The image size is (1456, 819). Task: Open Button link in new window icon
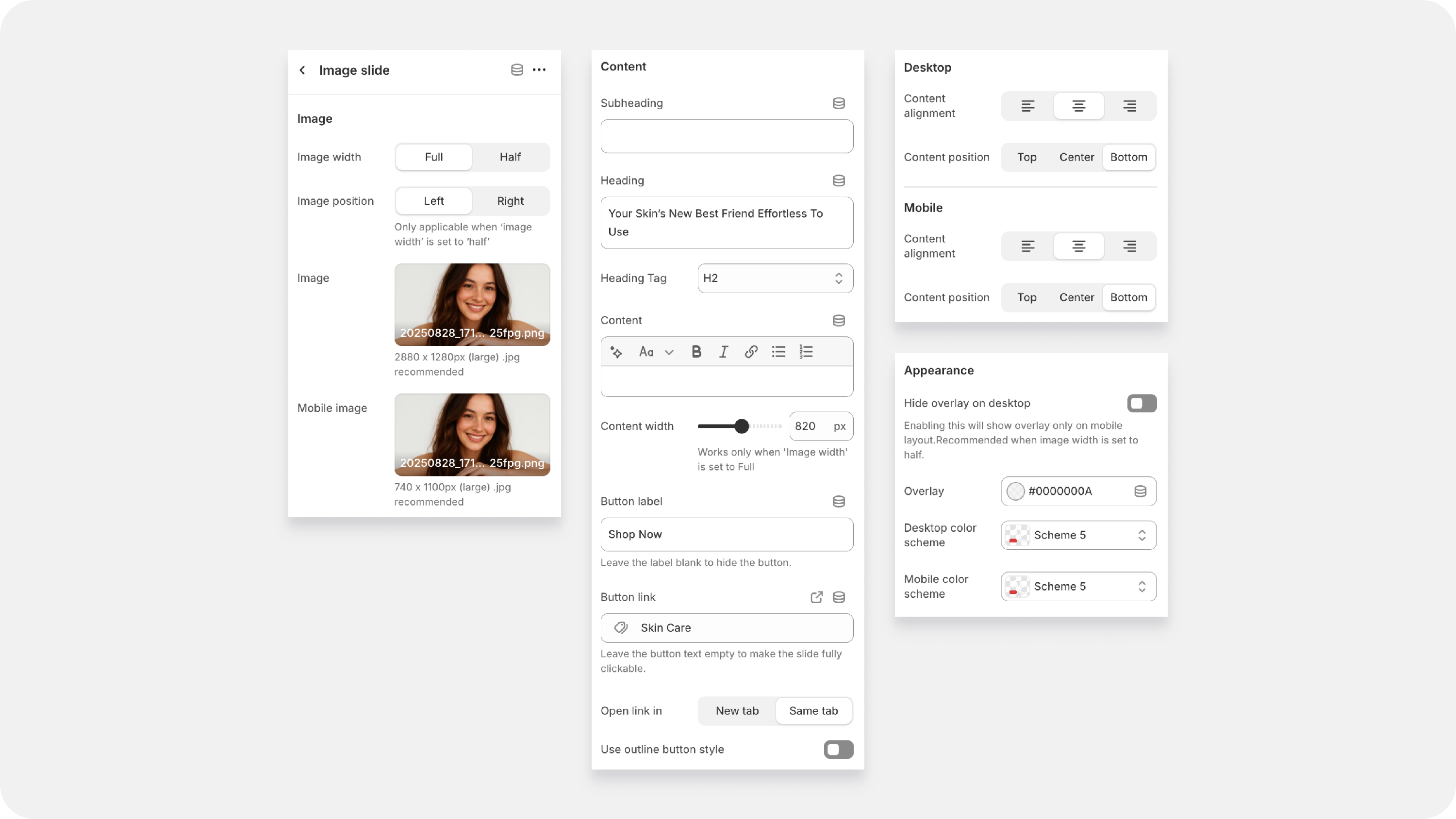pos(816,597)
